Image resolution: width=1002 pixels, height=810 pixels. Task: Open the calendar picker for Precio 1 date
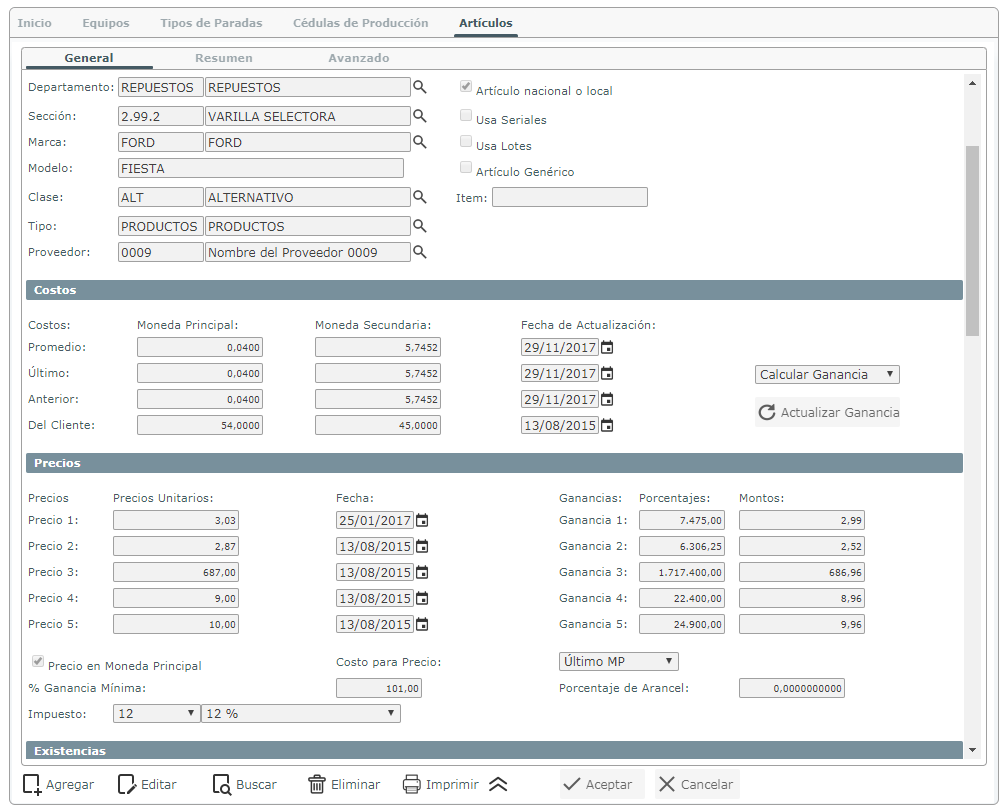(422, 521)
